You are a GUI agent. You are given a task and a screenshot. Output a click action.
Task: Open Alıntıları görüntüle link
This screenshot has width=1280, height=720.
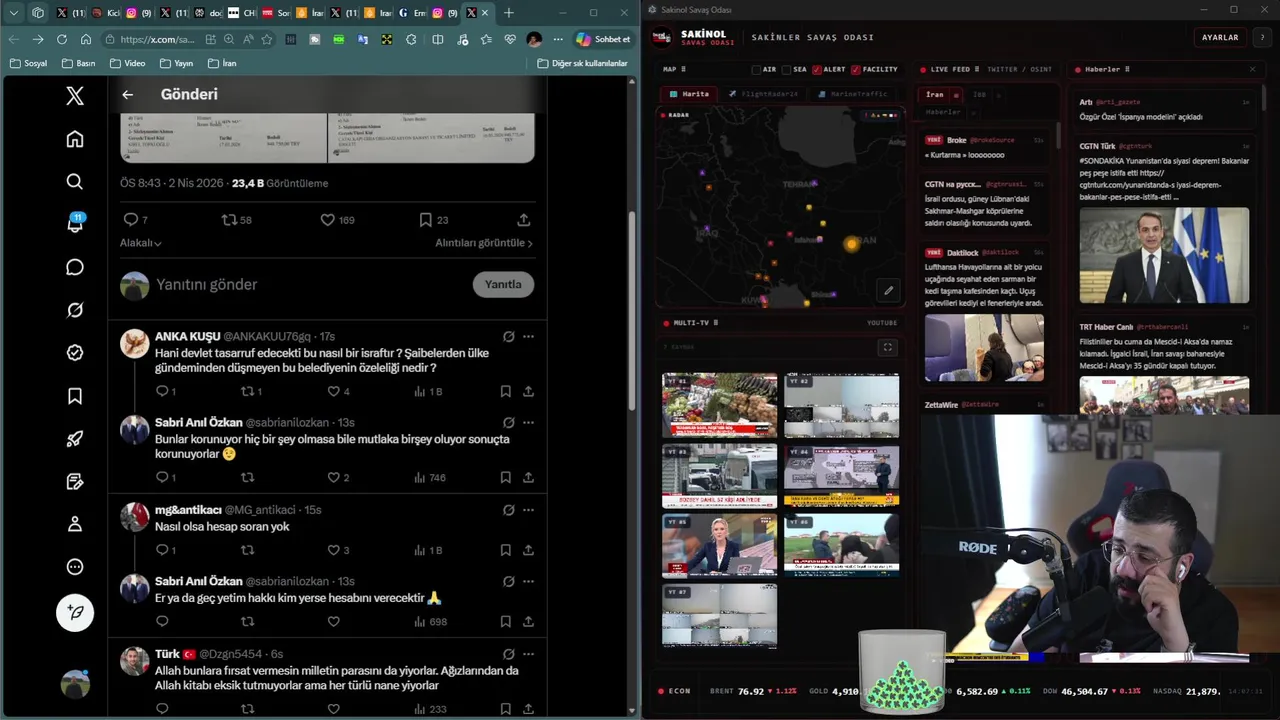pos(484,243)
